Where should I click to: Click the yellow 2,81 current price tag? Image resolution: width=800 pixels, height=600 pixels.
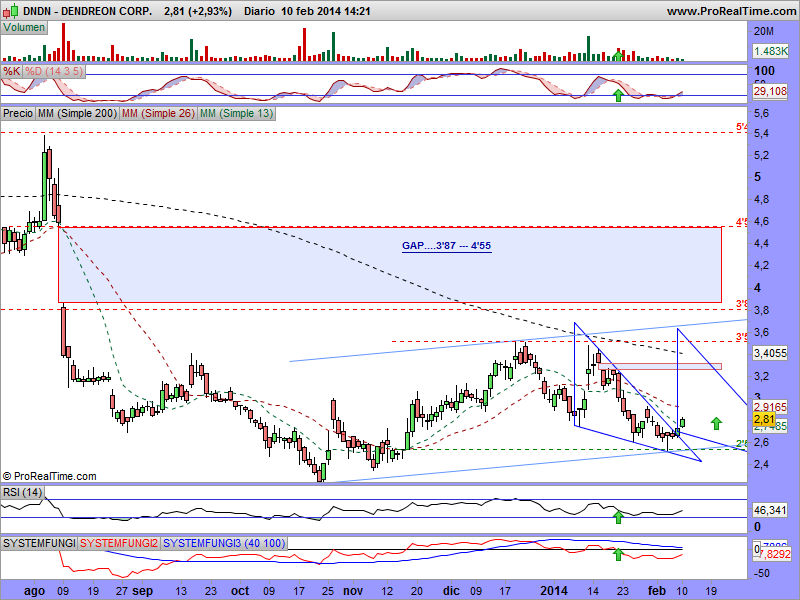click(764, 420)
